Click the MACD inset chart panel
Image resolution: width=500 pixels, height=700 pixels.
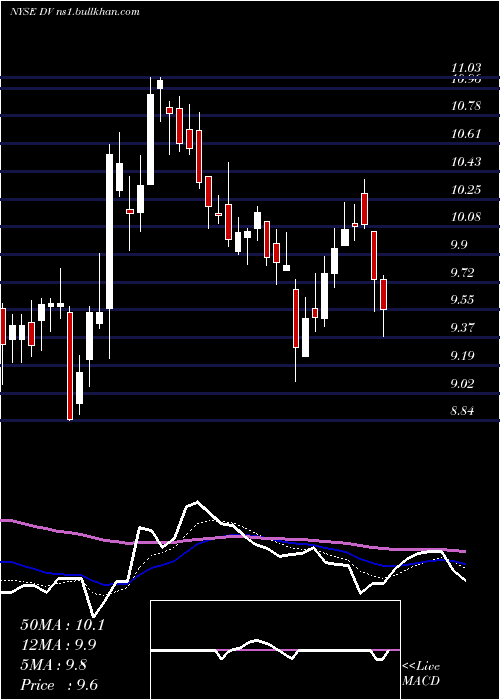[275, 650]
